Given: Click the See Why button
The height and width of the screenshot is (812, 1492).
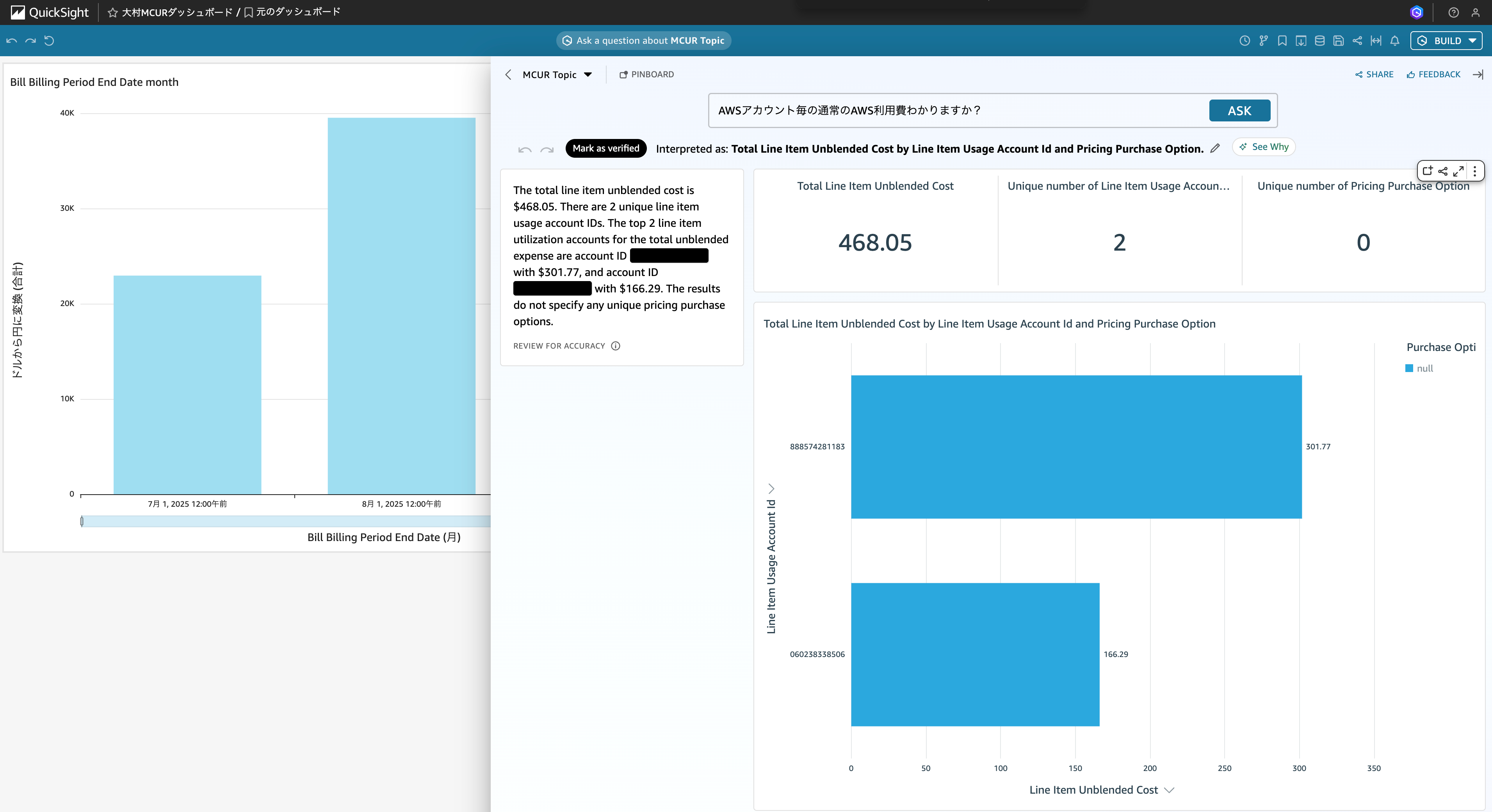Looking at the screenshot, I should 1263,147.
